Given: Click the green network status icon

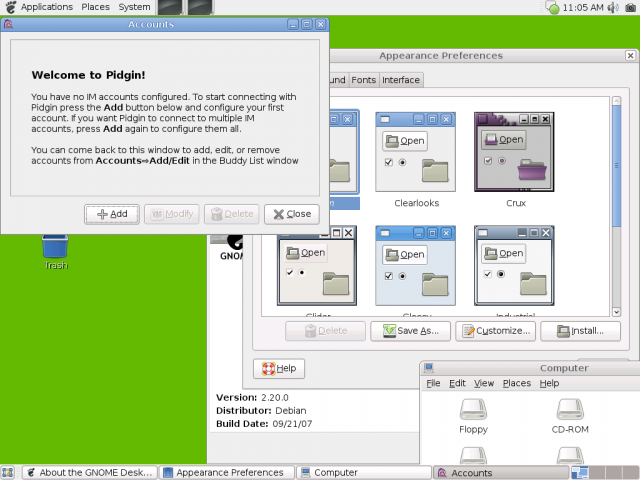Looking at the screenshot, I should pos(553,7).
